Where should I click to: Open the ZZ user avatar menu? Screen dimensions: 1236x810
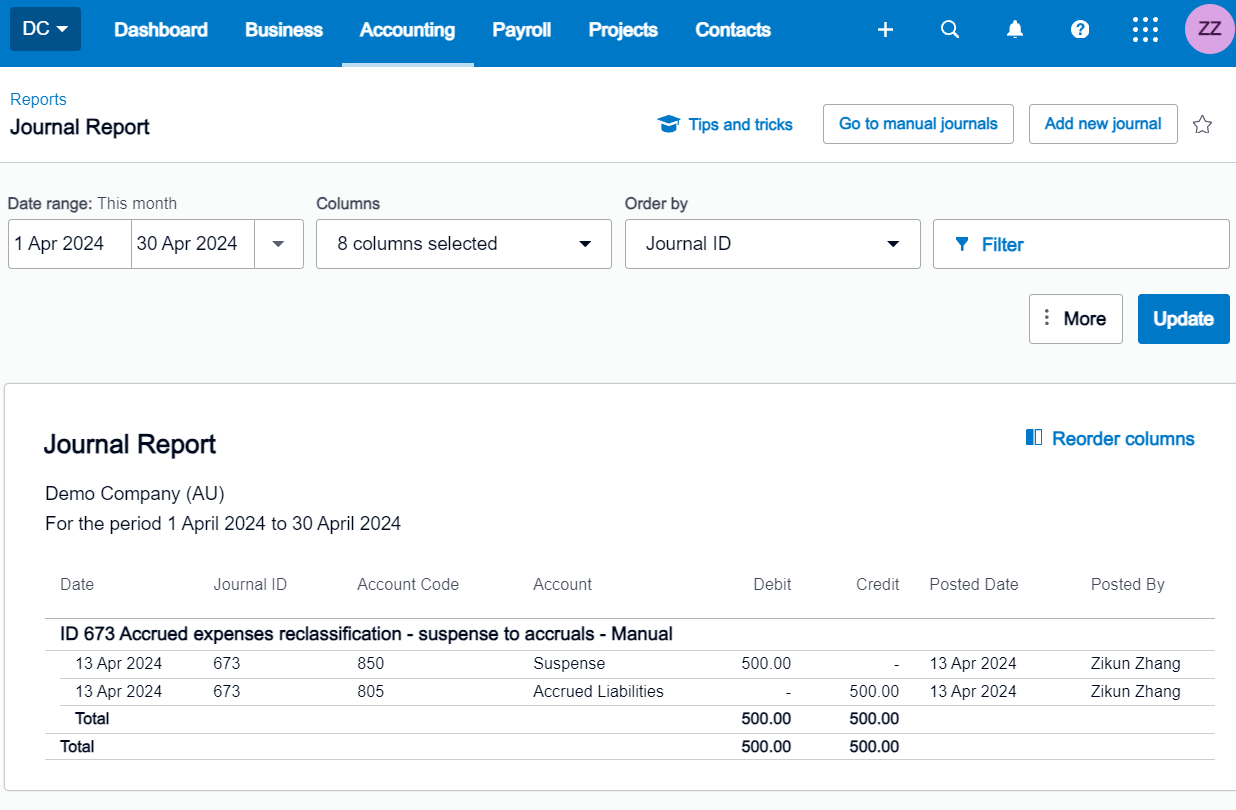coord(1209,29)
